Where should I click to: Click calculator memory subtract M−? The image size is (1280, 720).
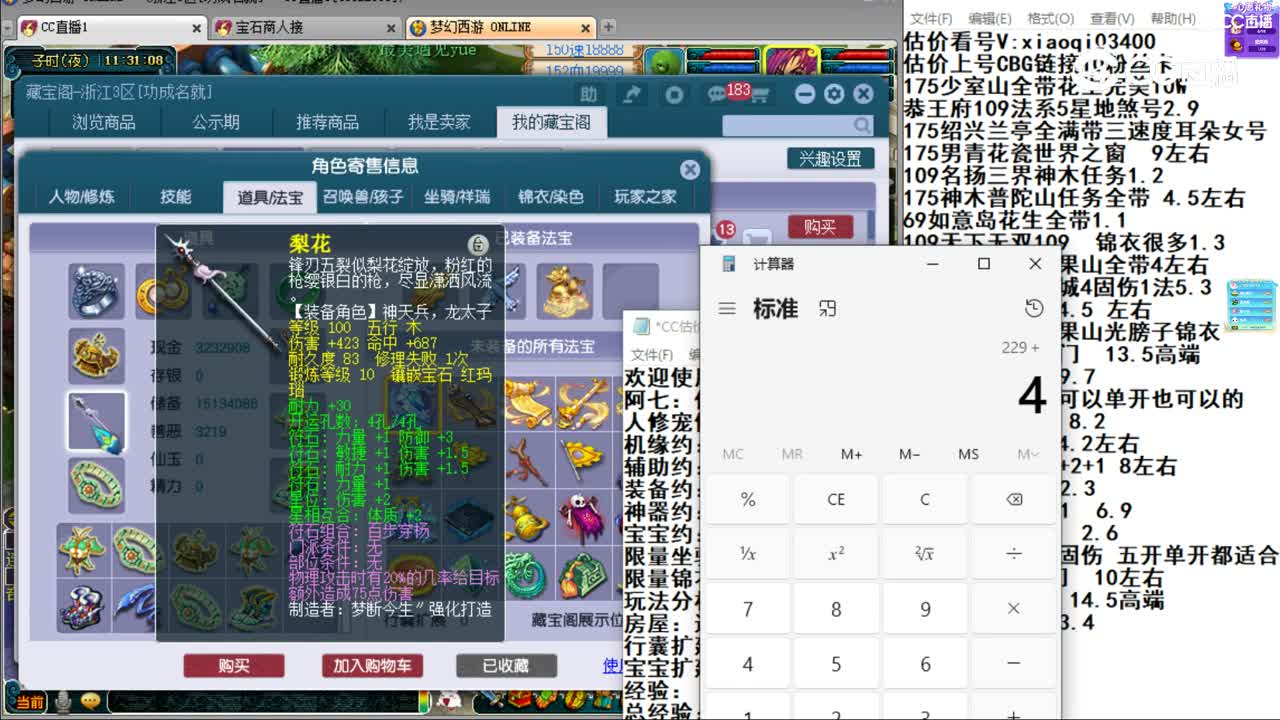909,454
